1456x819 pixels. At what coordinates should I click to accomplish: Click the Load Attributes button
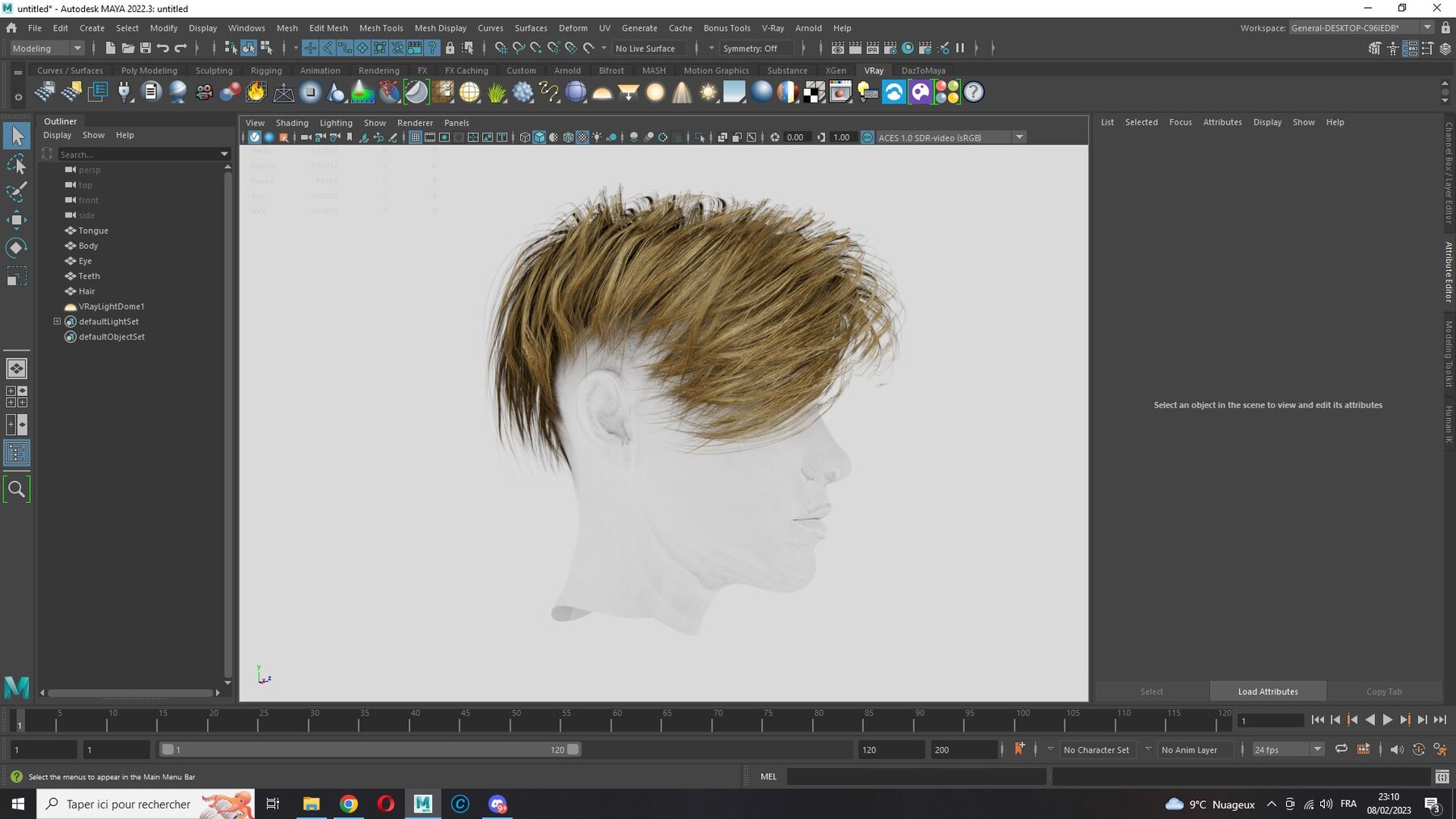coord(1268,691)
